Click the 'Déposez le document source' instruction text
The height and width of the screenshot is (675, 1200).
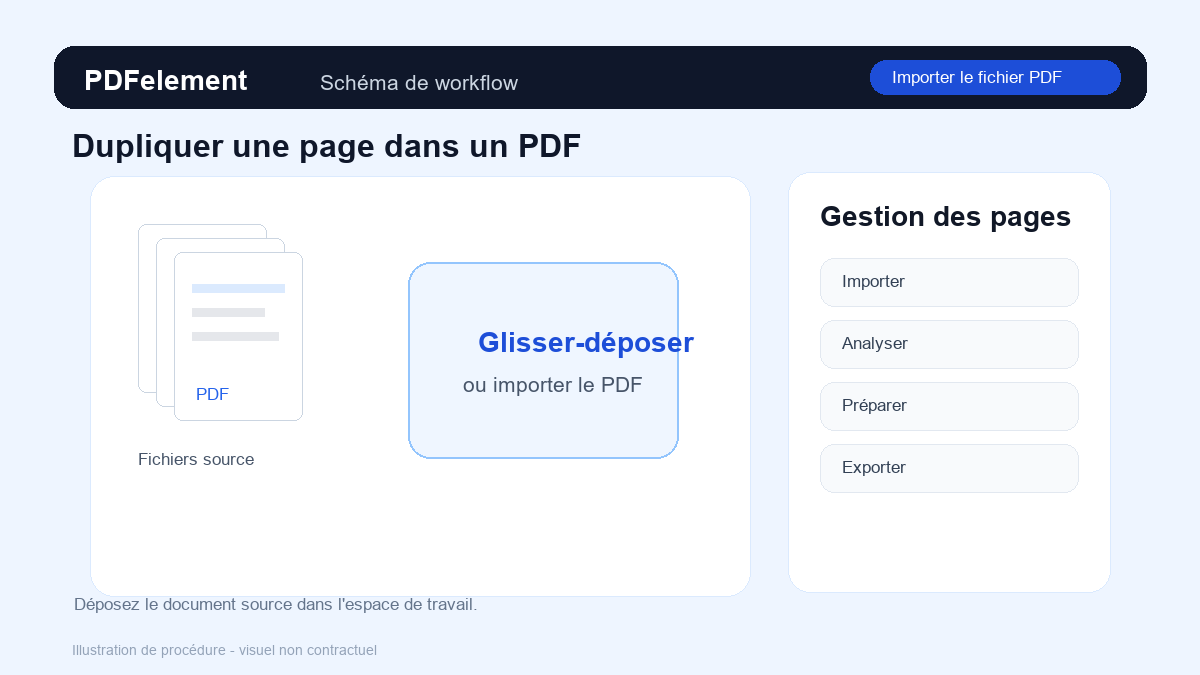point(276,605)
